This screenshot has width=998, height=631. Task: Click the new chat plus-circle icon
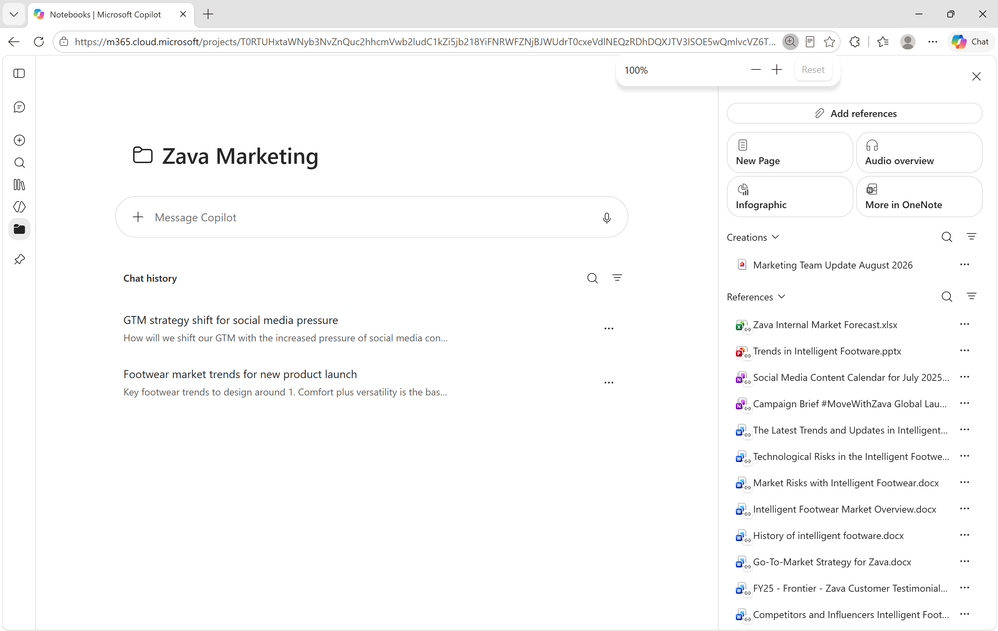click(19, 140)
